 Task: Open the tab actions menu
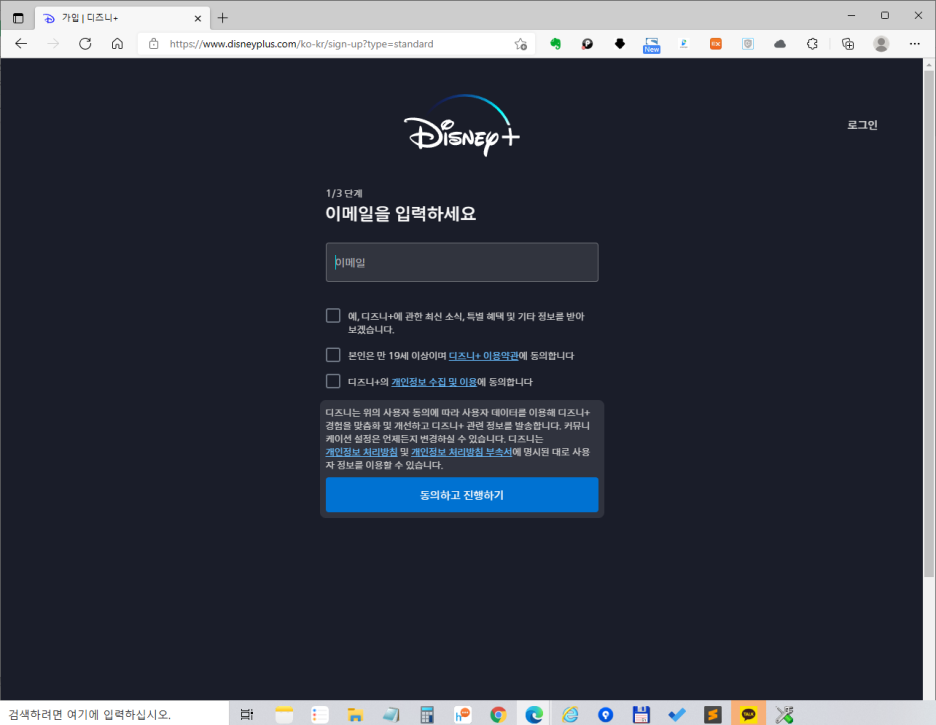tap(18, 18)
